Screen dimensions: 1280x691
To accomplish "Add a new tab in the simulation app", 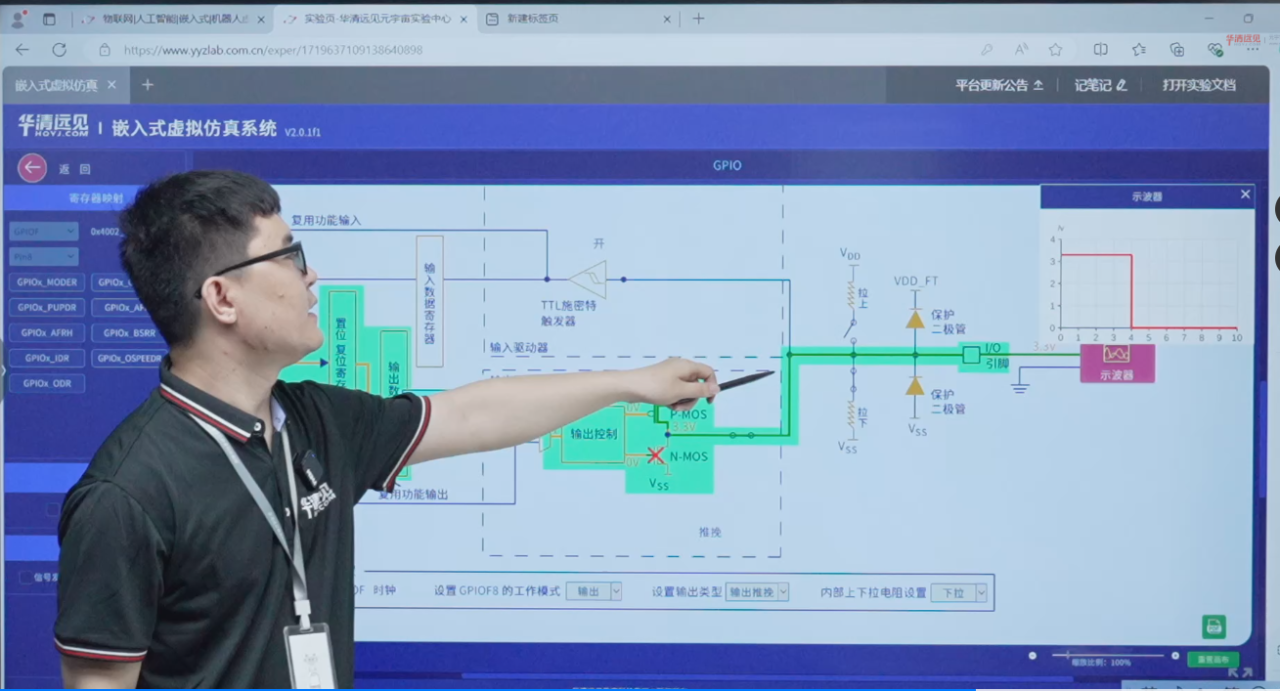I will [148, 85].
